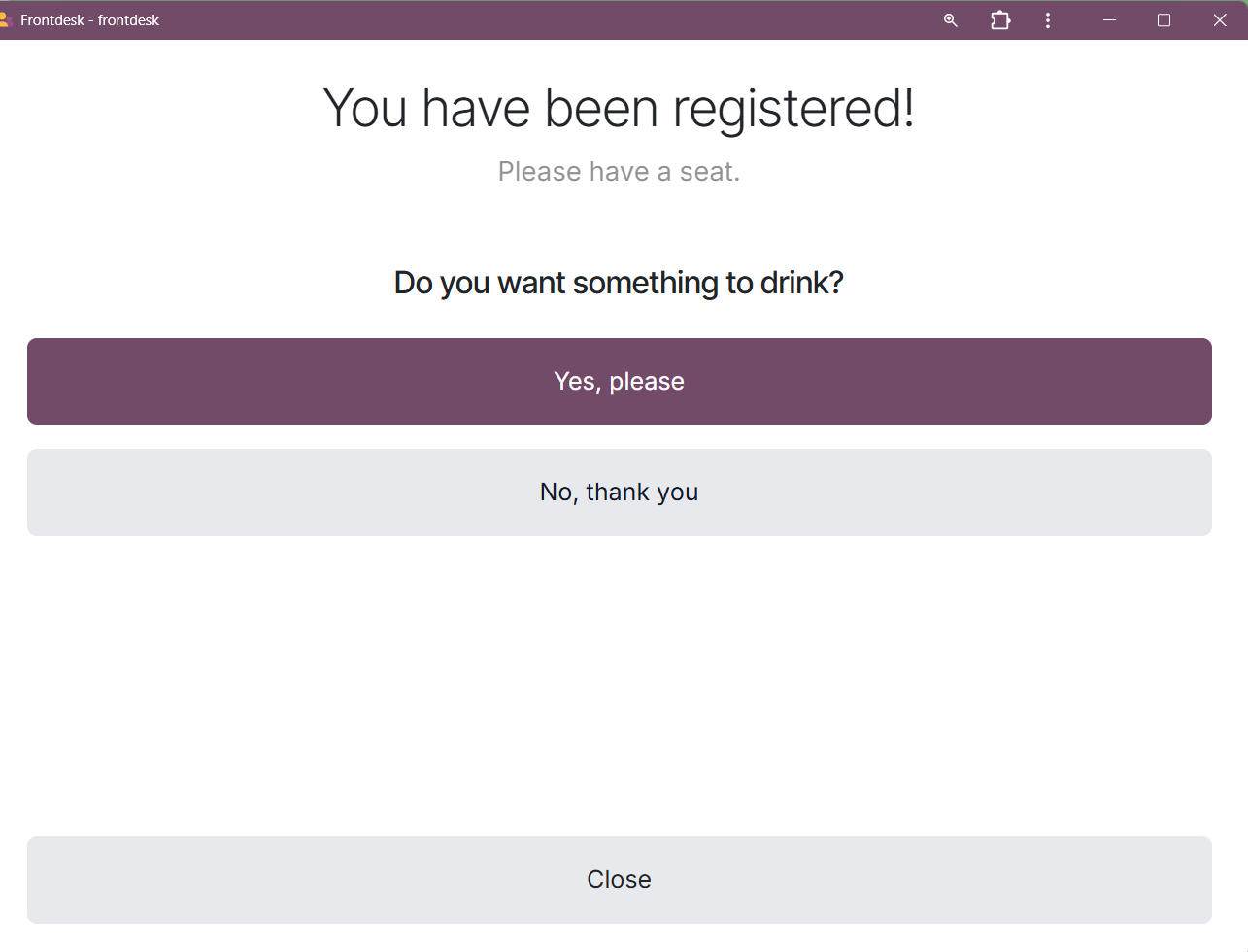Click the 'Please have a seat.' subtitle

coord(619,172)
